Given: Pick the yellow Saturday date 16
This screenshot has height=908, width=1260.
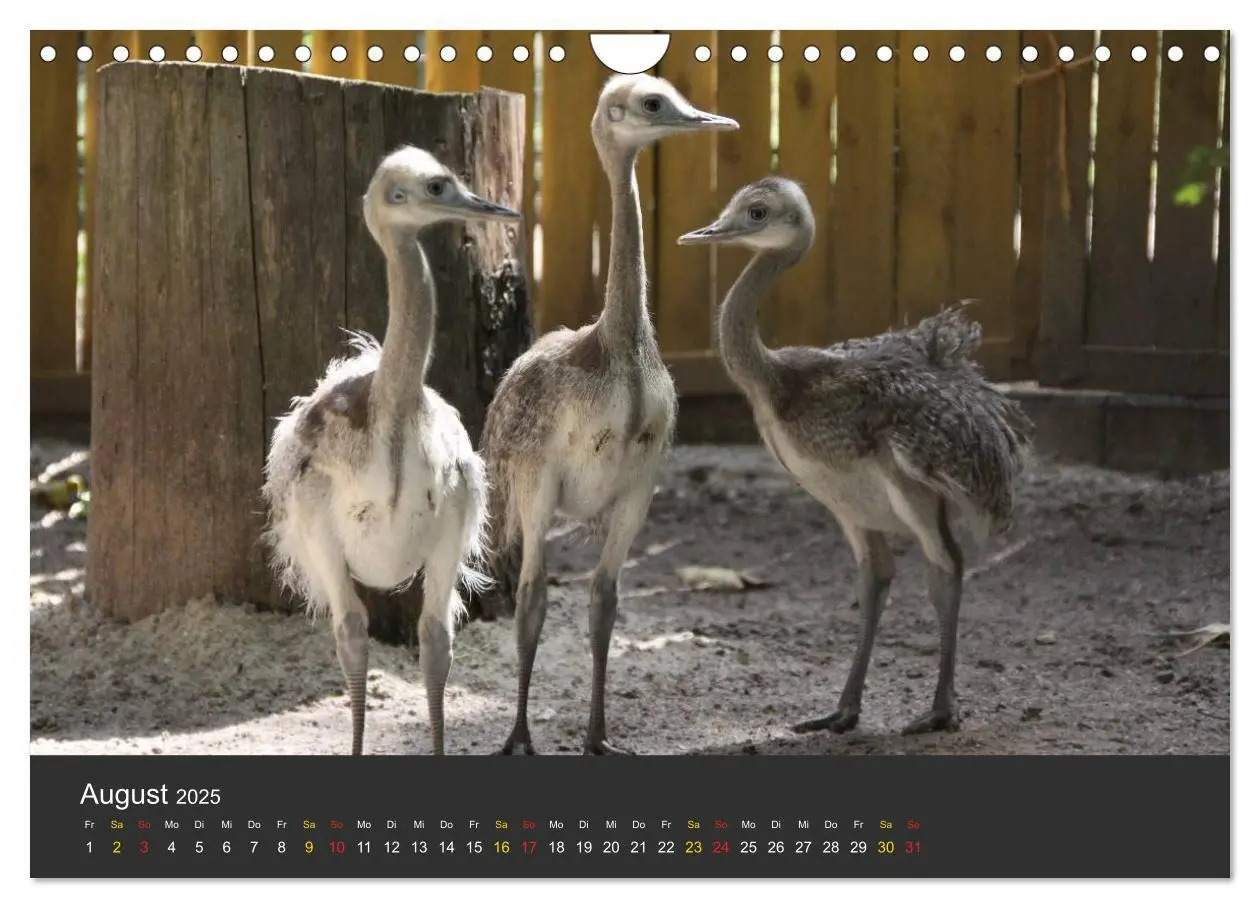Looking at the screenshot, I should 502,847.
